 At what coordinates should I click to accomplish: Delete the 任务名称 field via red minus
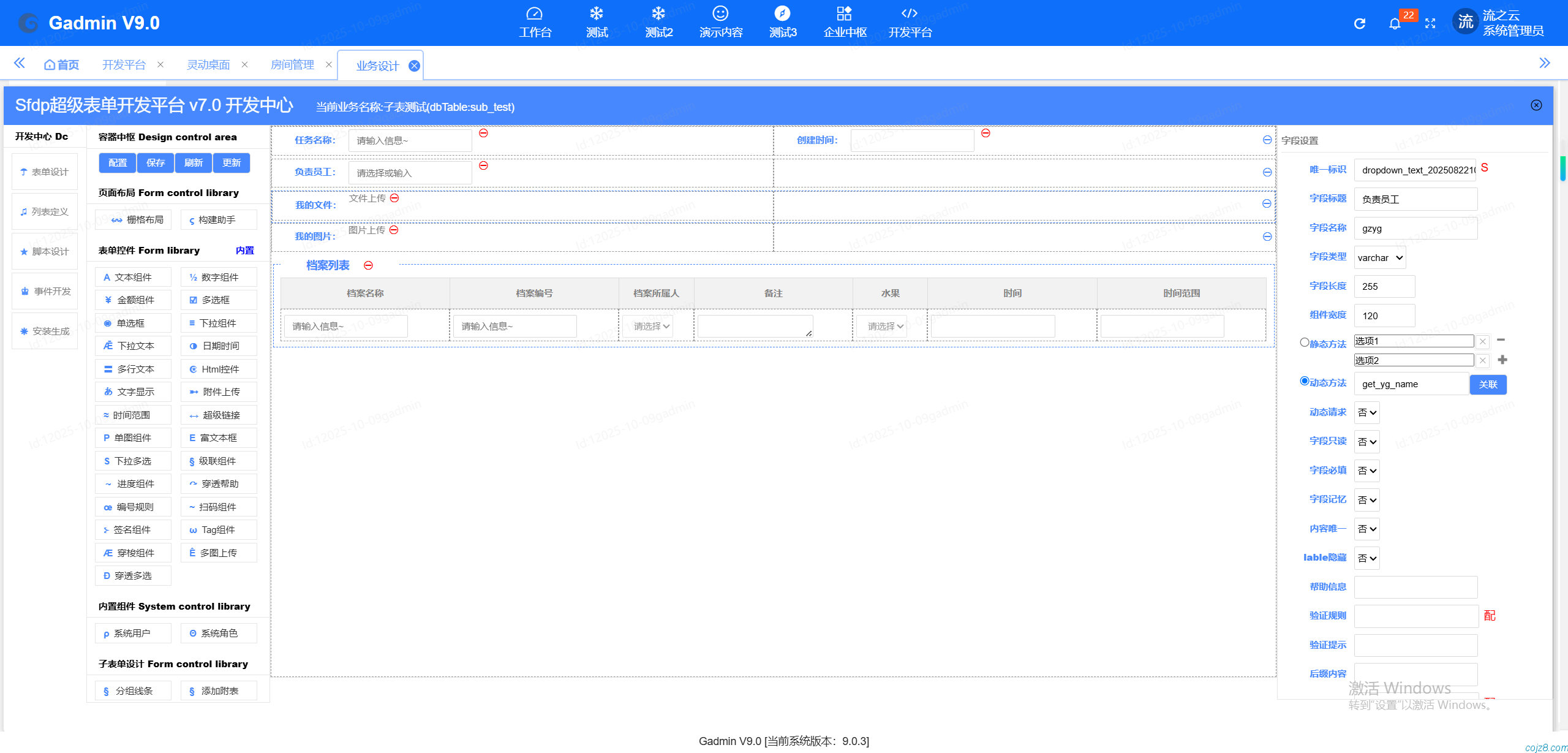(483, 133)
